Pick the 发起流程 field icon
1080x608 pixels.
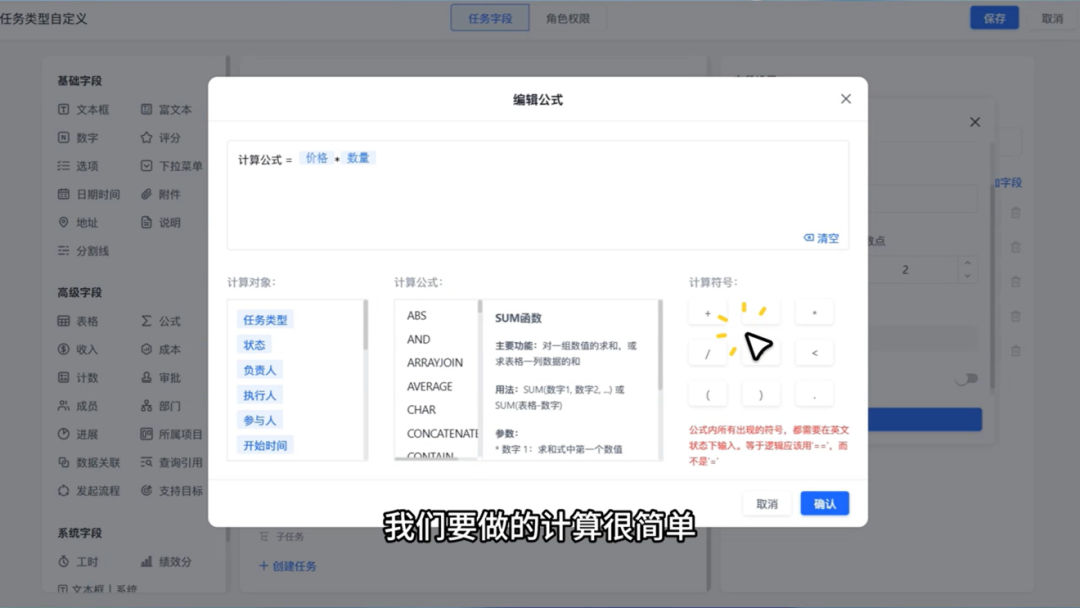point(63,490)
